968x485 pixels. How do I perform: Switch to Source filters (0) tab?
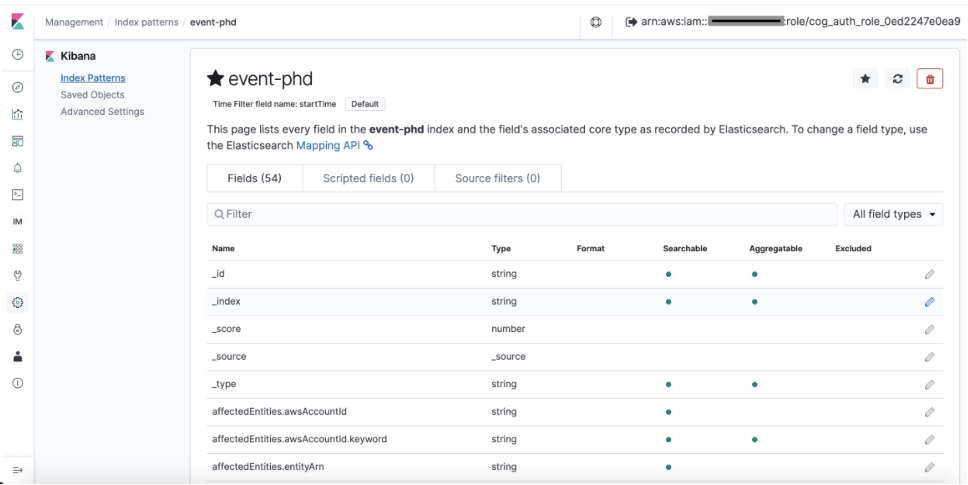point(498,178)
